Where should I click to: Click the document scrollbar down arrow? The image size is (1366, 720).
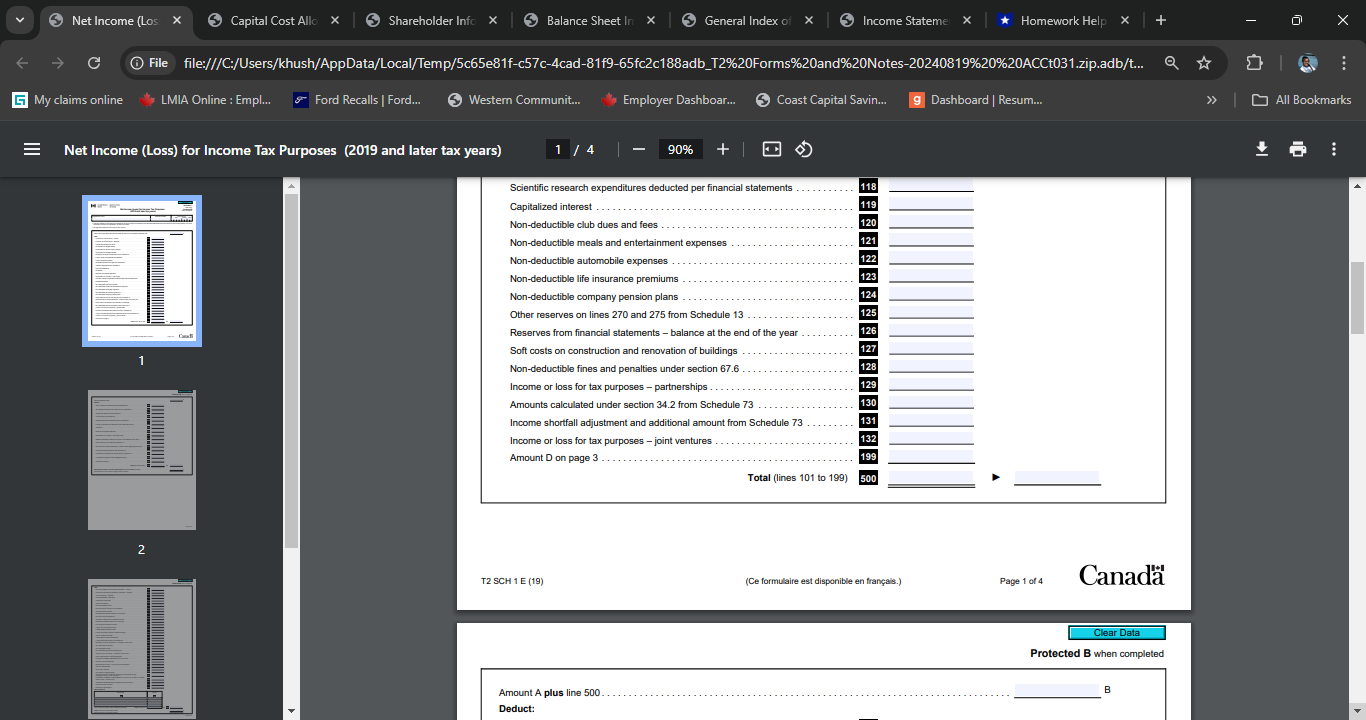[1357, 710]
